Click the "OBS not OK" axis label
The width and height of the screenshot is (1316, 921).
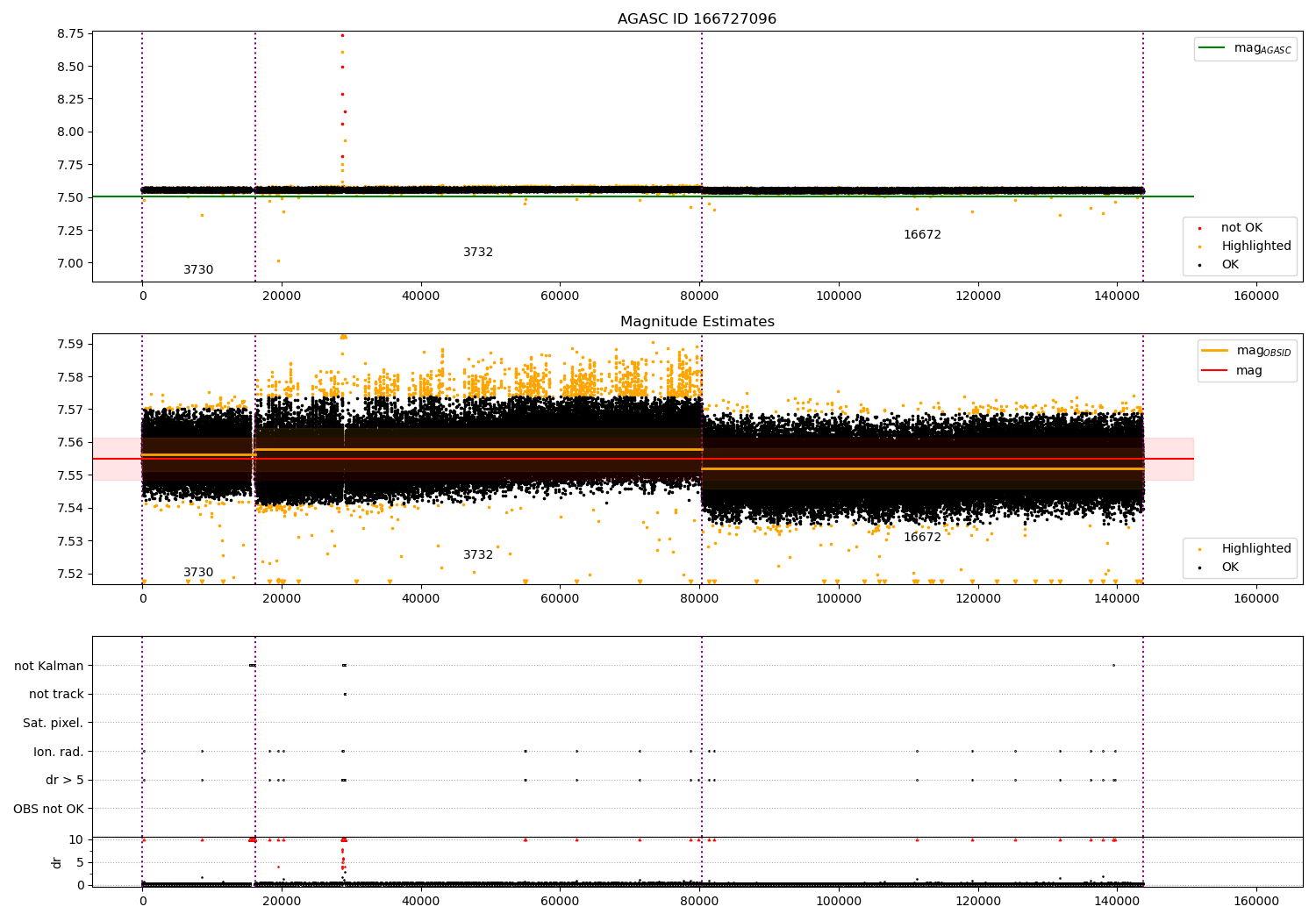(x=49, y=809)
